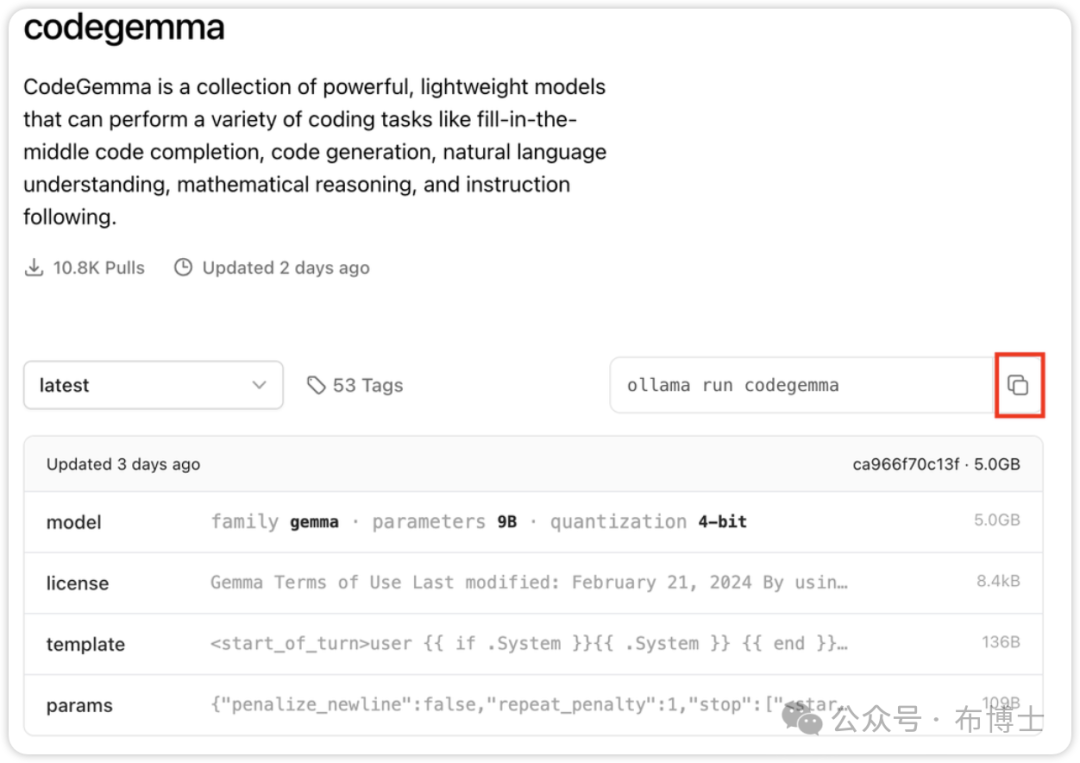
Task: Click the WeChat logo in the watermark
Action: 804,718
